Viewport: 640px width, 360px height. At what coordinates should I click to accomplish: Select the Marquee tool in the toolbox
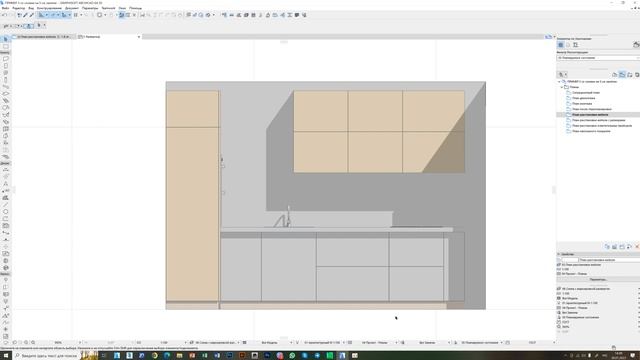(x=5, y=47)
